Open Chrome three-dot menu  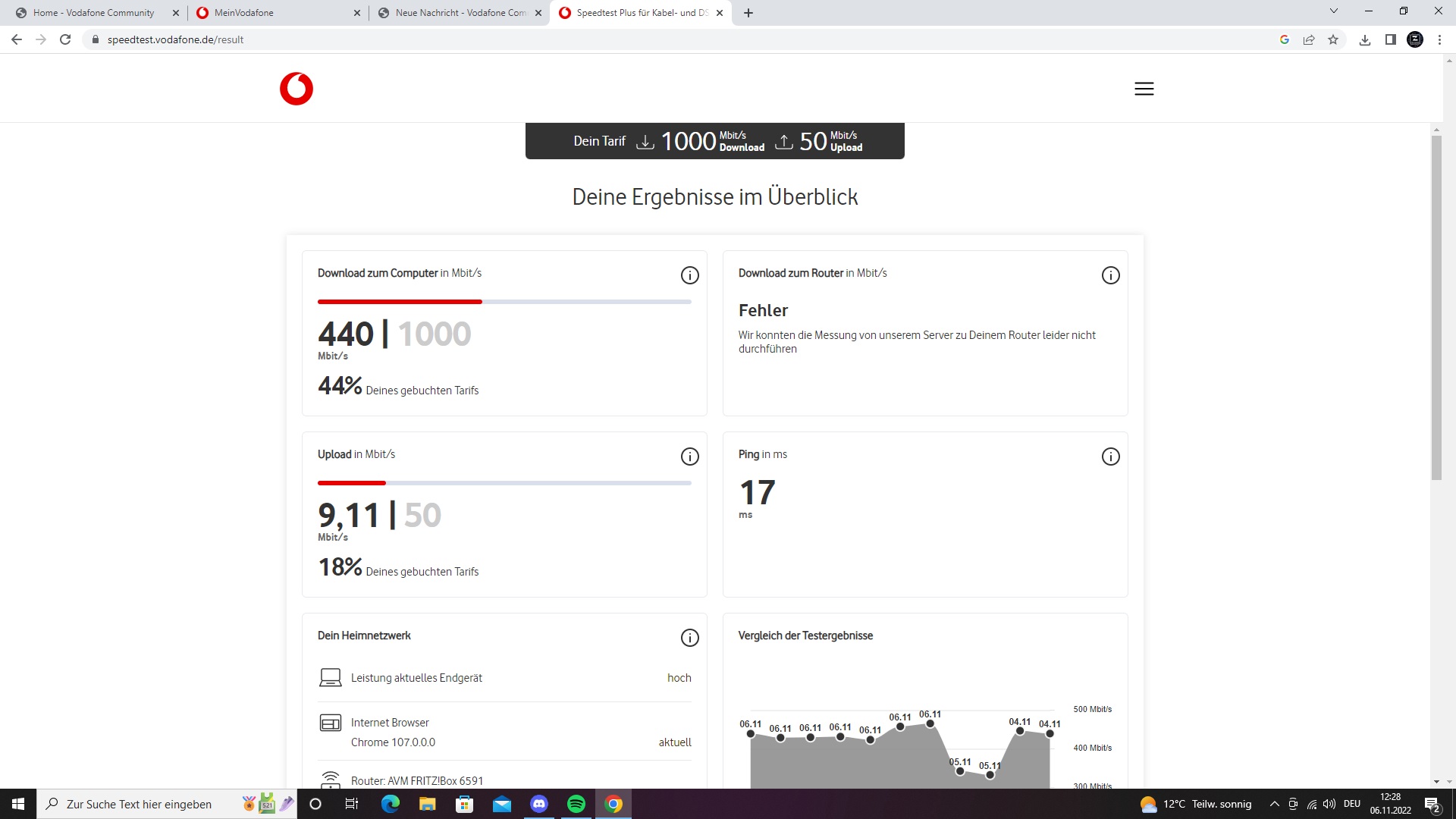[x=1439, y=39]
